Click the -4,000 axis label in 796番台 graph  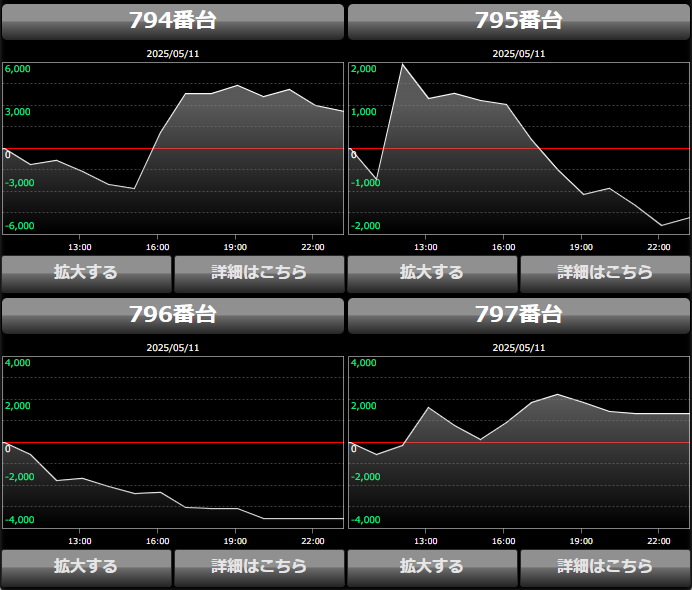[19, 520]
